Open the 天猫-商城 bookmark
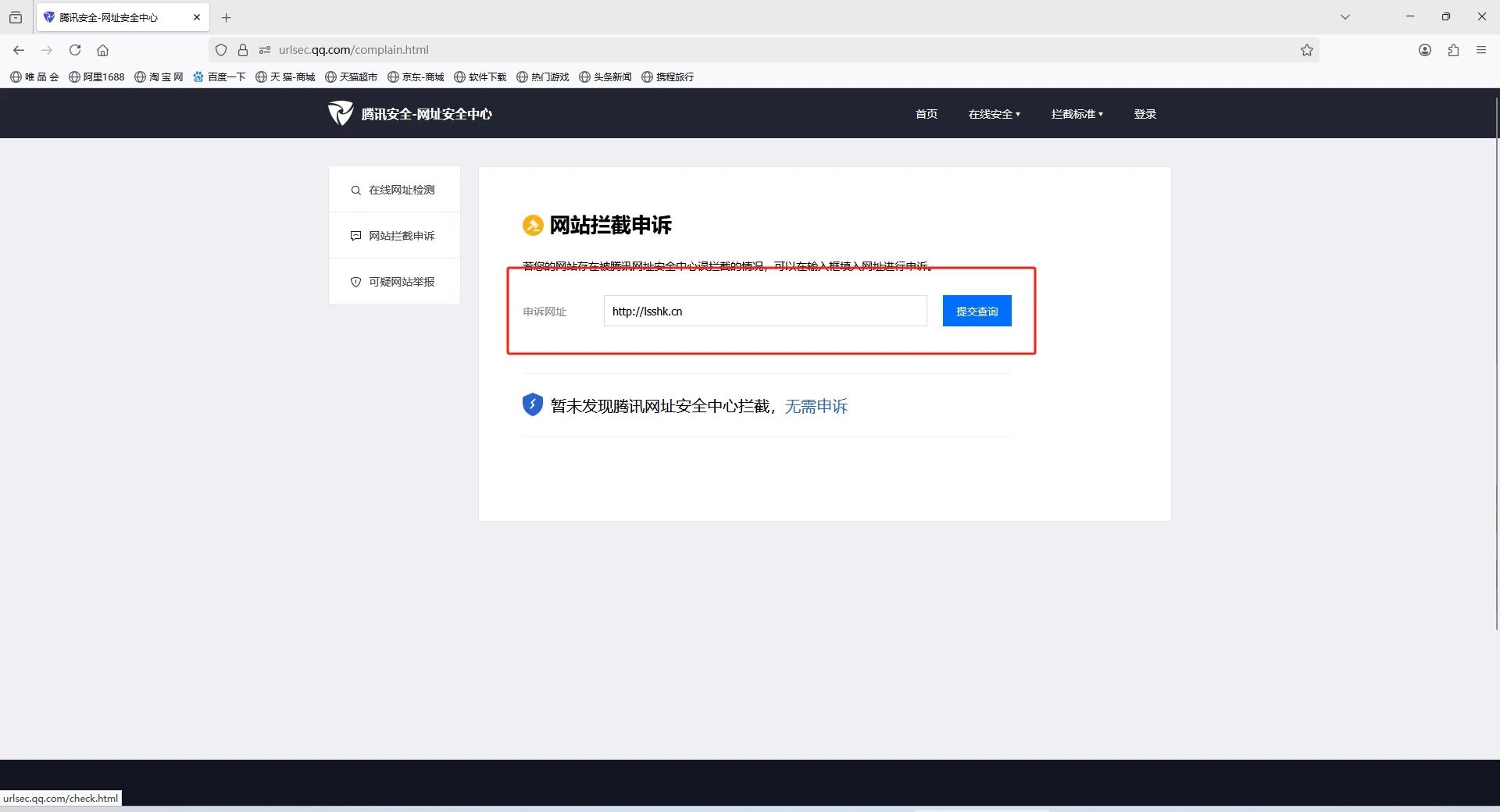Viewport: 1500px width, 812px height. (x=285, y=77)
